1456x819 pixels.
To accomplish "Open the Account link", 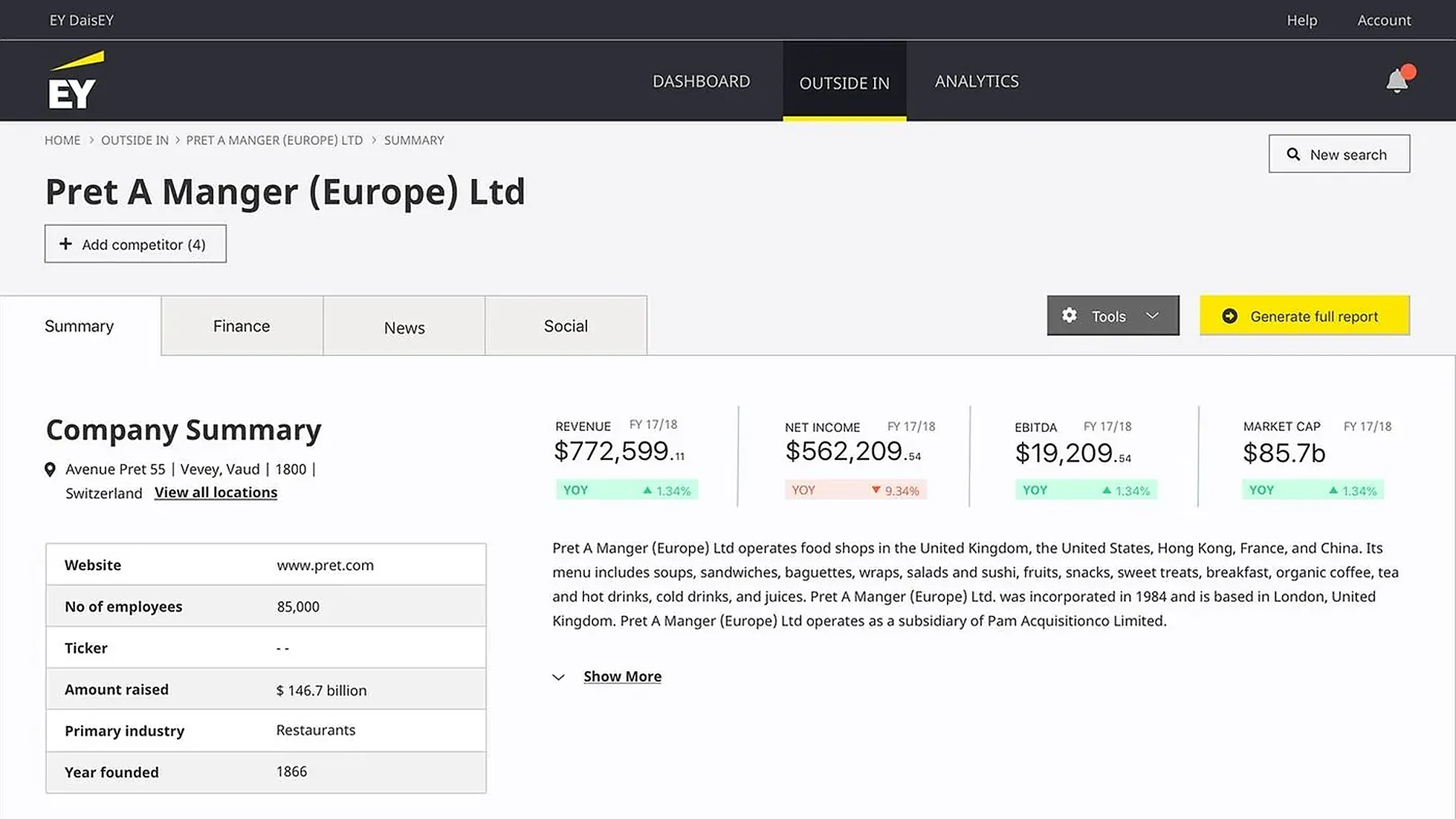I will coord(1384,20).
